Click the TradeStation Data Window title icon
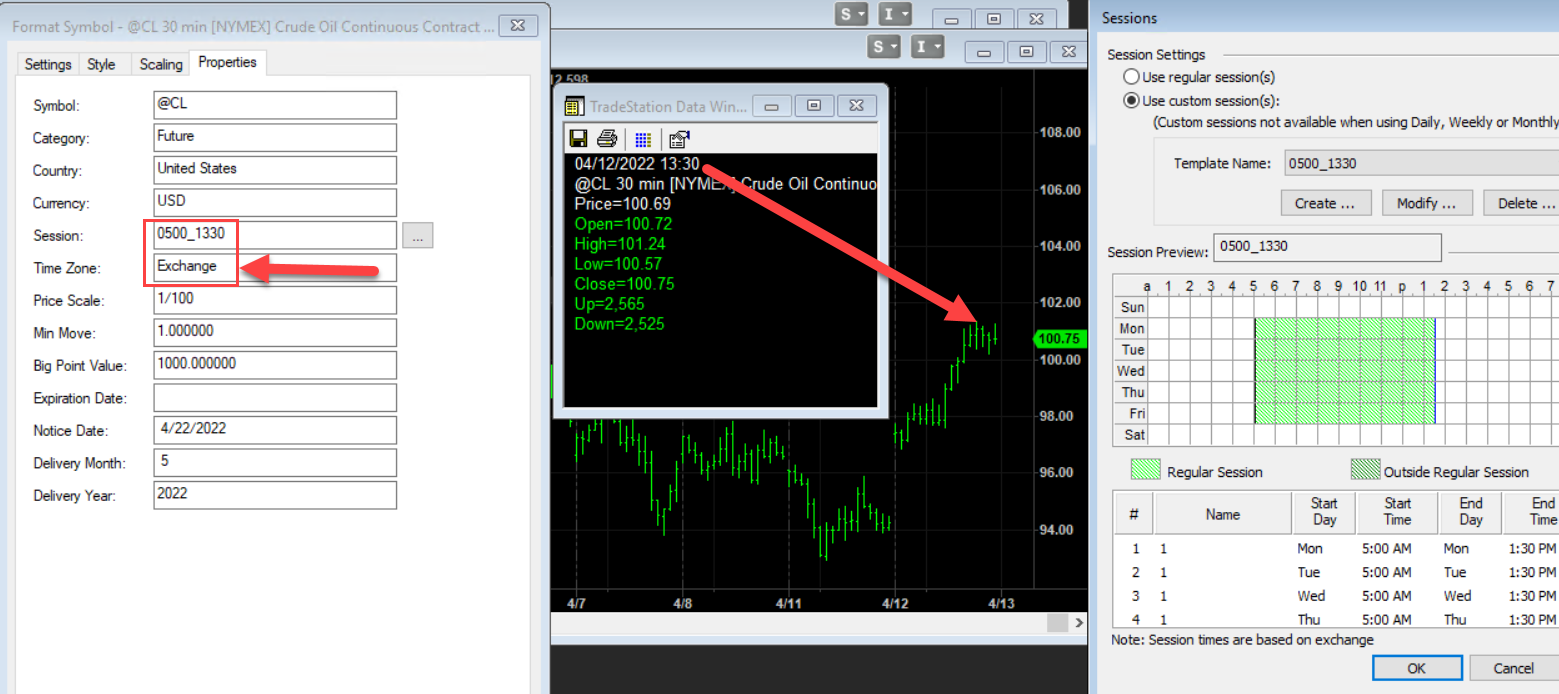 tap(574, 106)
